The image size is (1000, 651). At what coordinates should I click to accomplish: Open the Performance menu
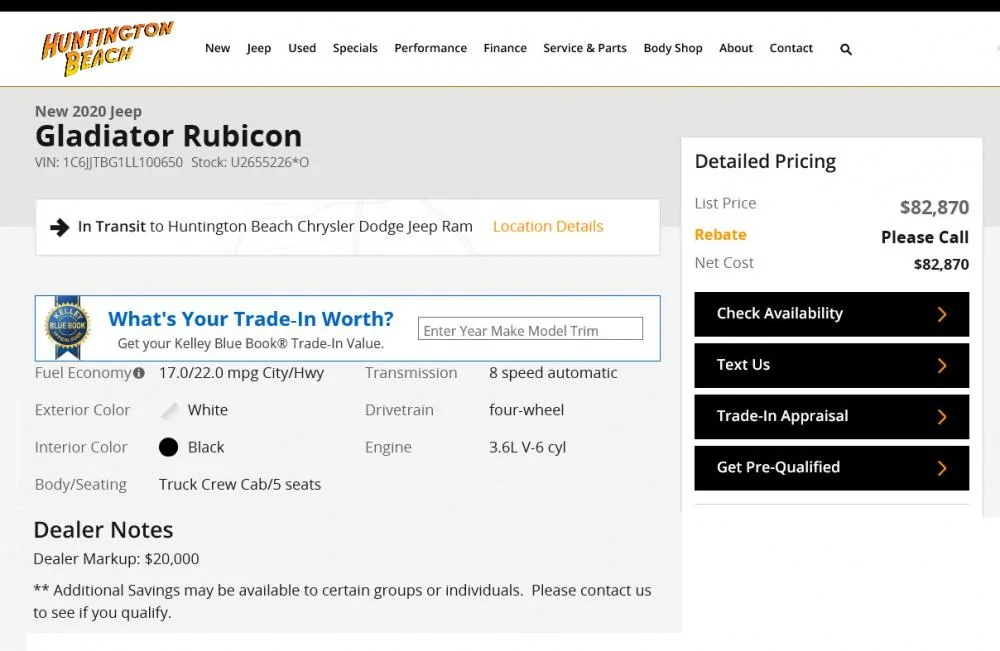(430, 48)
